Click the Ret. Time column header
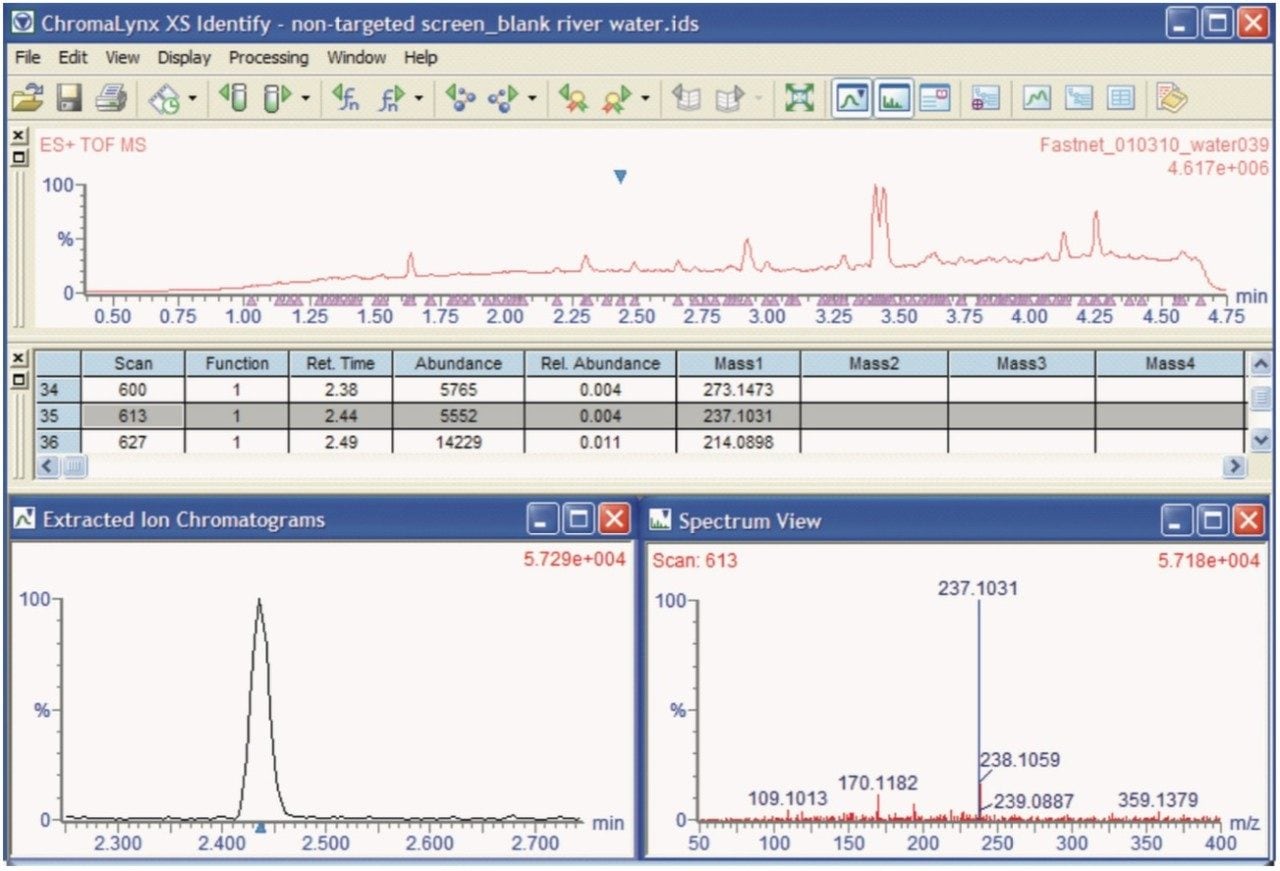 coord(340,364)
